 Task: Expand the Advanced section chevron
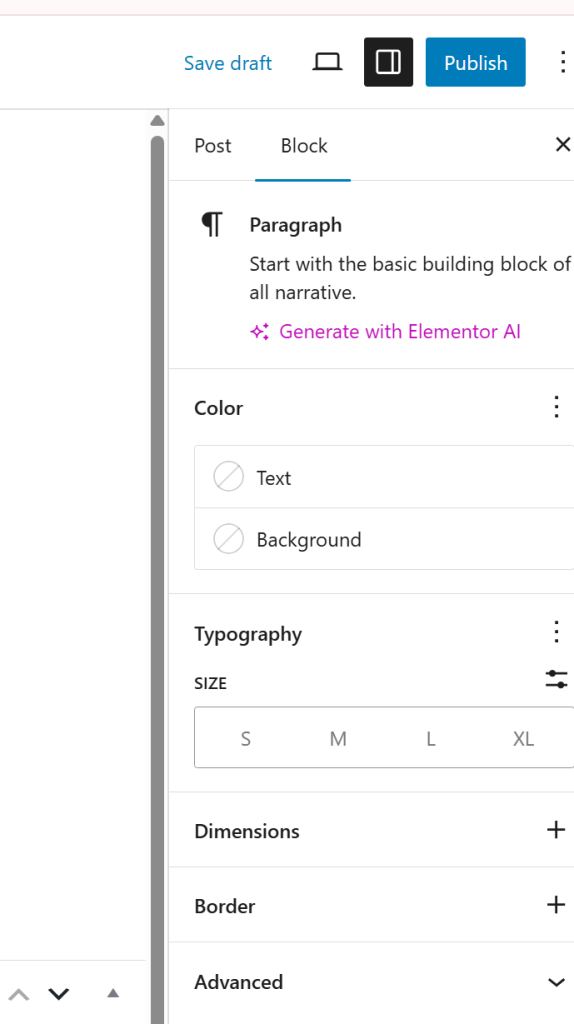556,982
